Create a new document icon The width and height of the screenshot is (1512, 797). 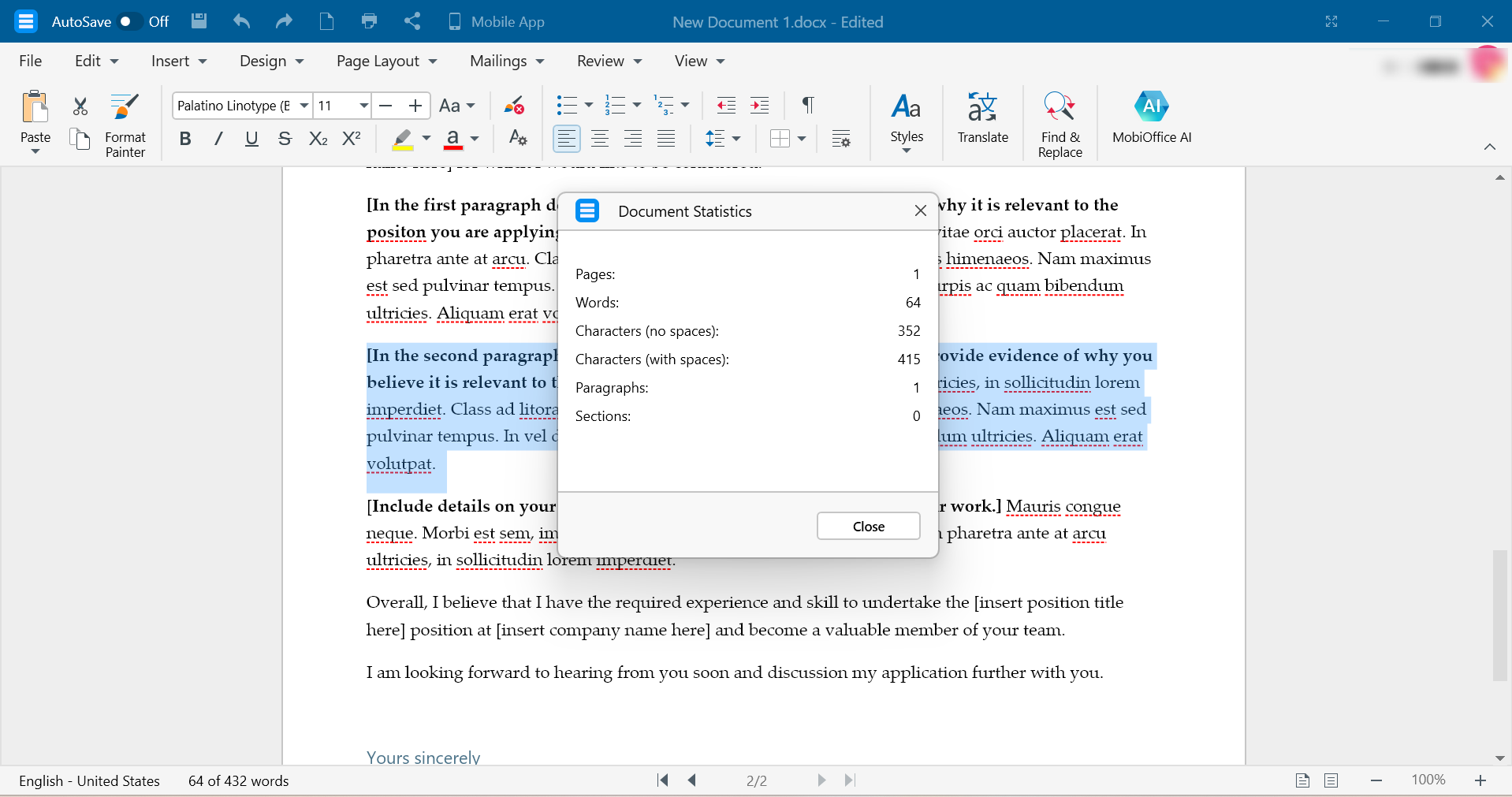pyautogui.click(x=326, y=21)
